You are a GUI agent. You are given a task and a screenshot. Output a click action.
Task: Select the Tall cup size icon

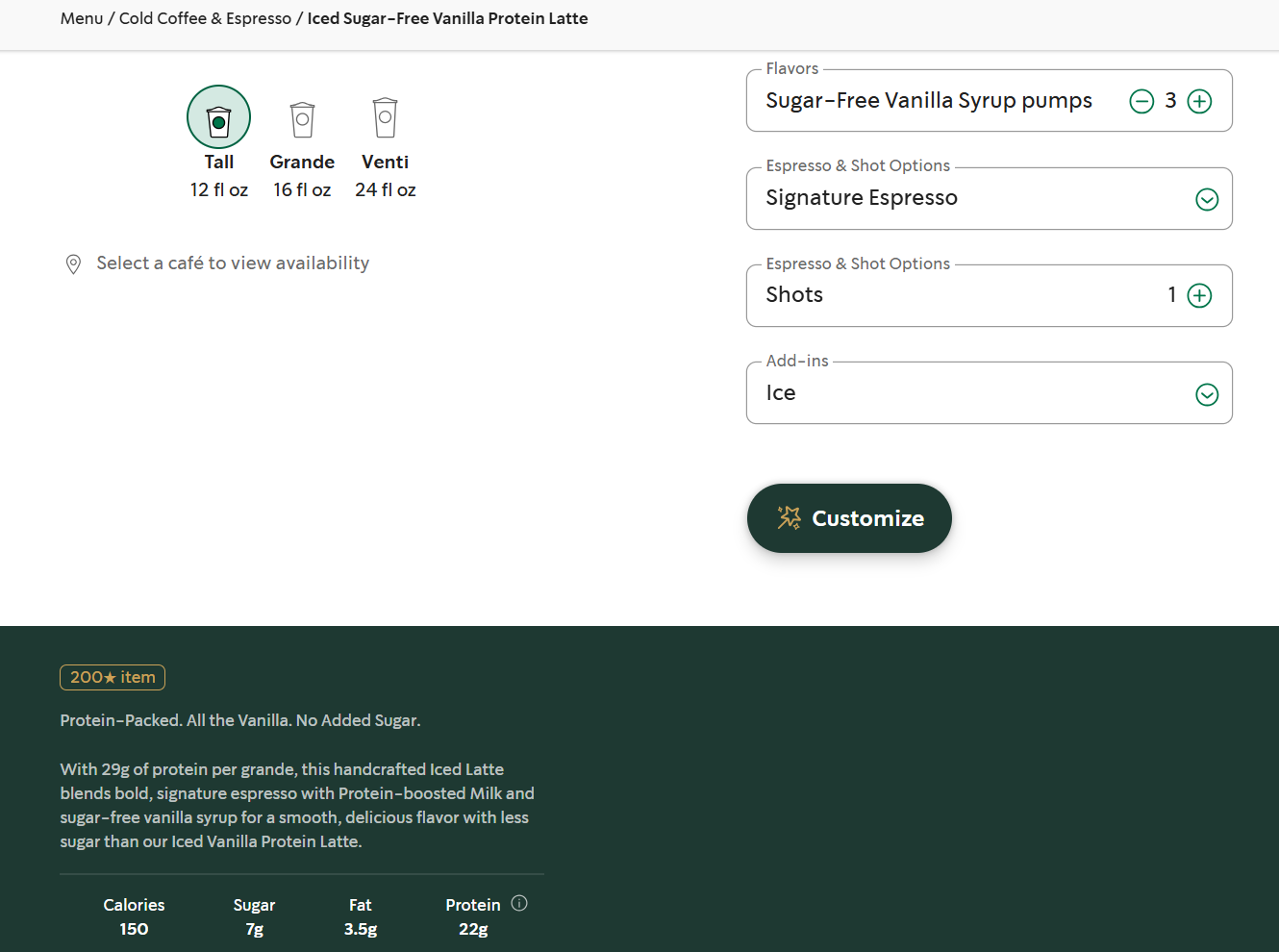tap(218, 117)
